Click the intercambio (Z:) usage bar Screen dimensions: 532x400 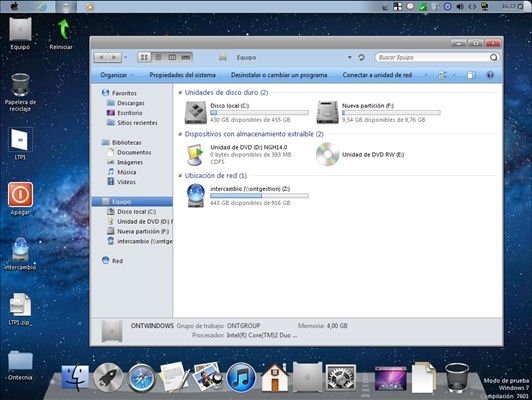[259, 196]
